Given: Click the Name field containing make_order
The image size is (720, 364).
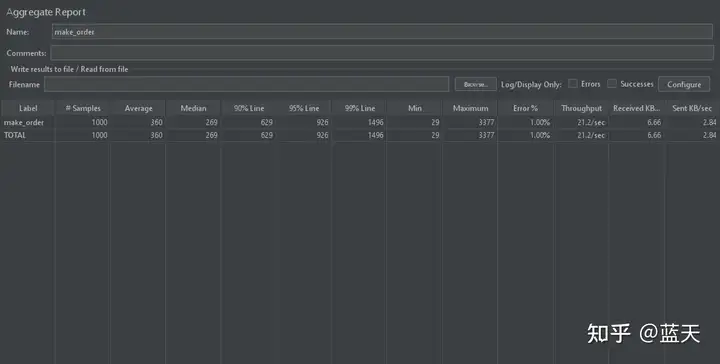Looking at the screenshot, I should (382, 32).
